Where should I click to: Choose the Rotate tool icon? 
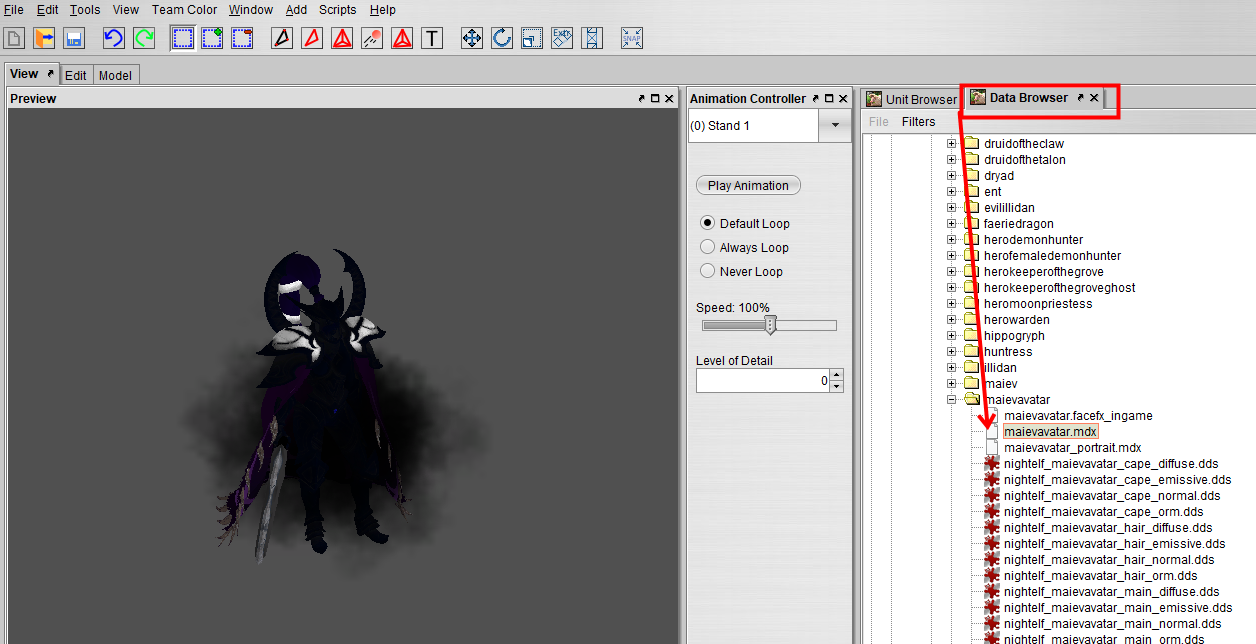502,38
